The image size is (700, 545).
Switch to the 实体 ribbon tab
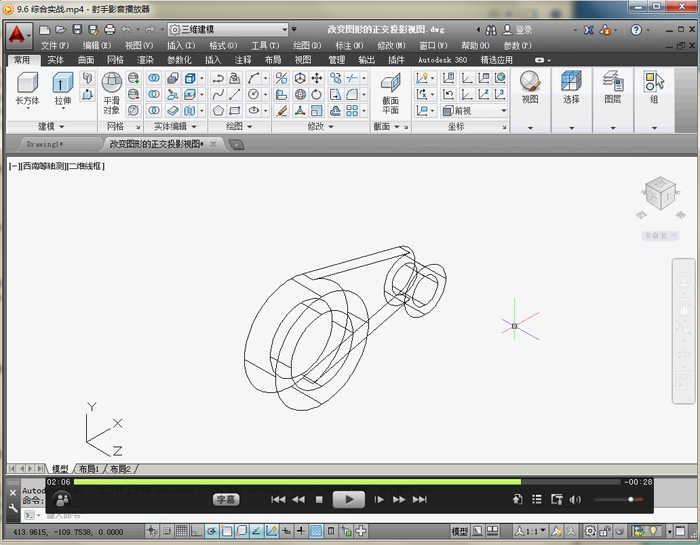pos(55,60)
